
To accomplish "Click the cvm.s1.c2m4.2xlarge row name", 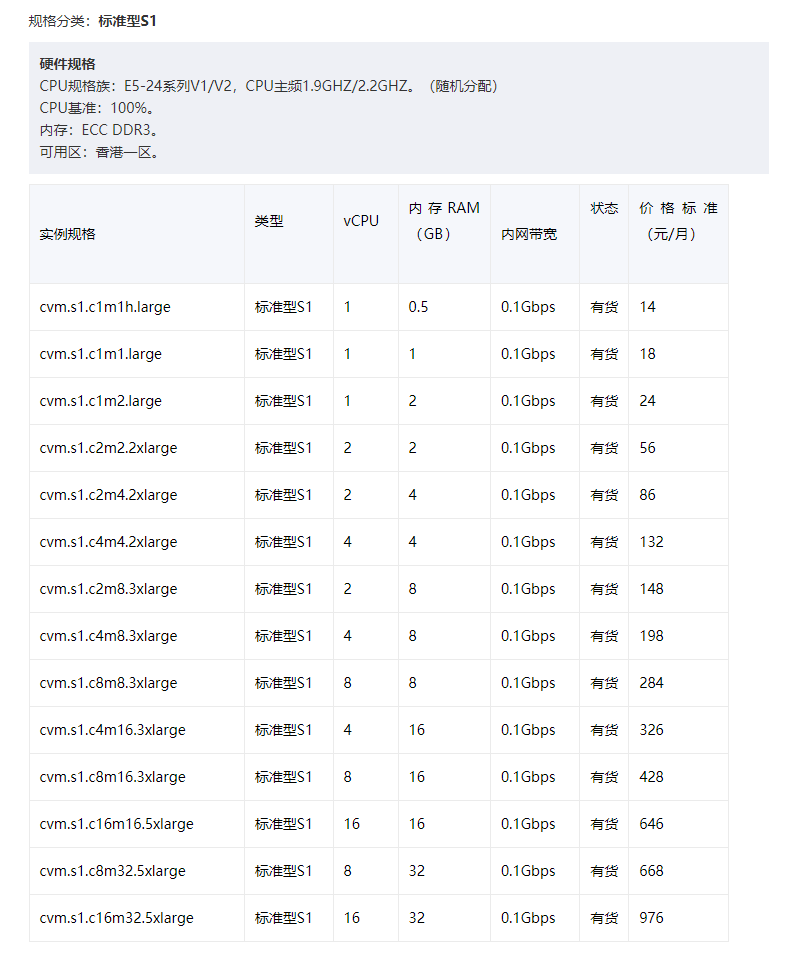I will (x=108, y=495).
